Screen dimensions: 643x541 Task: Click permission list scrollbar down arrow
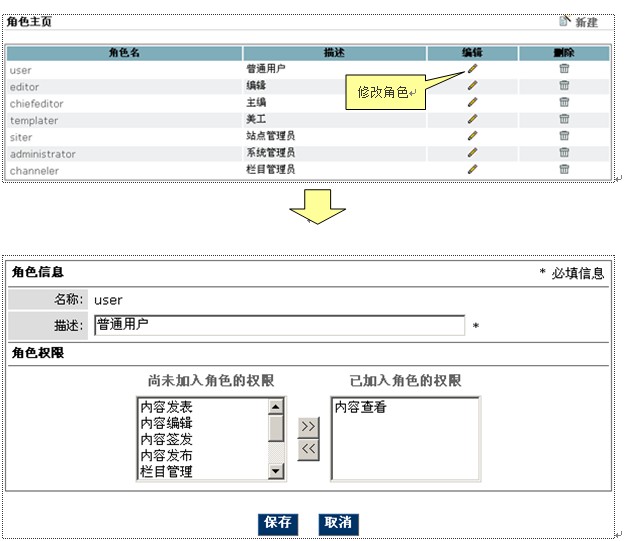(276, 471)
